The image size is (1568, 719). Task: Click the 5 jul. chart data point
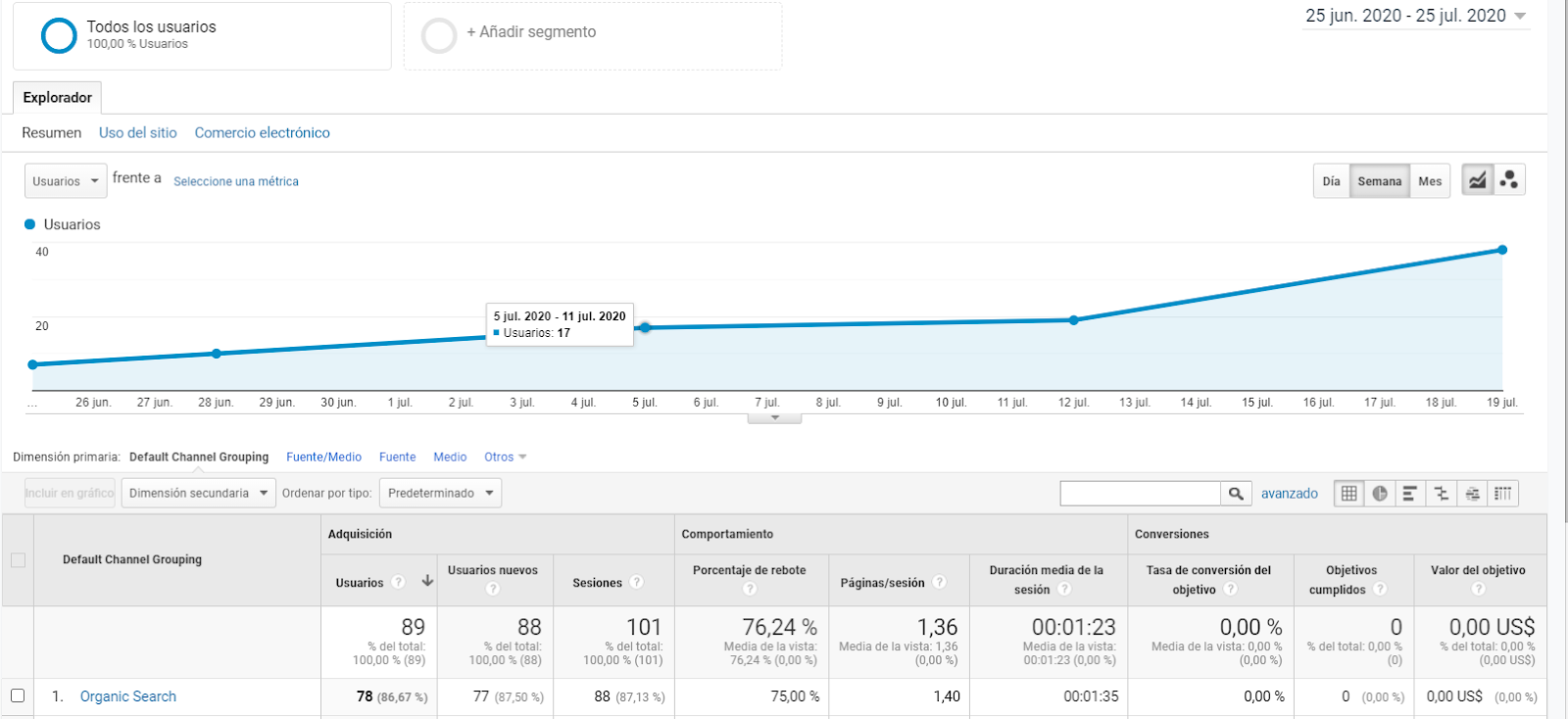click(645, 328)
